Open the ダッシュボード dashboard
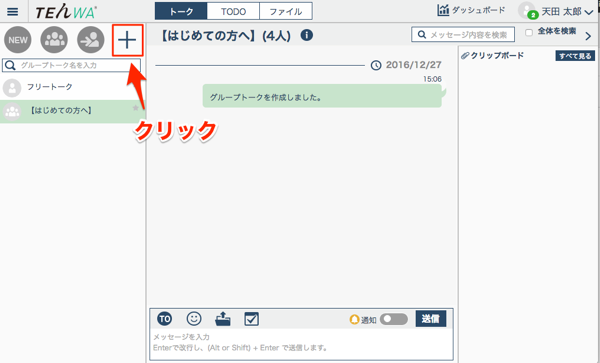 471,10
